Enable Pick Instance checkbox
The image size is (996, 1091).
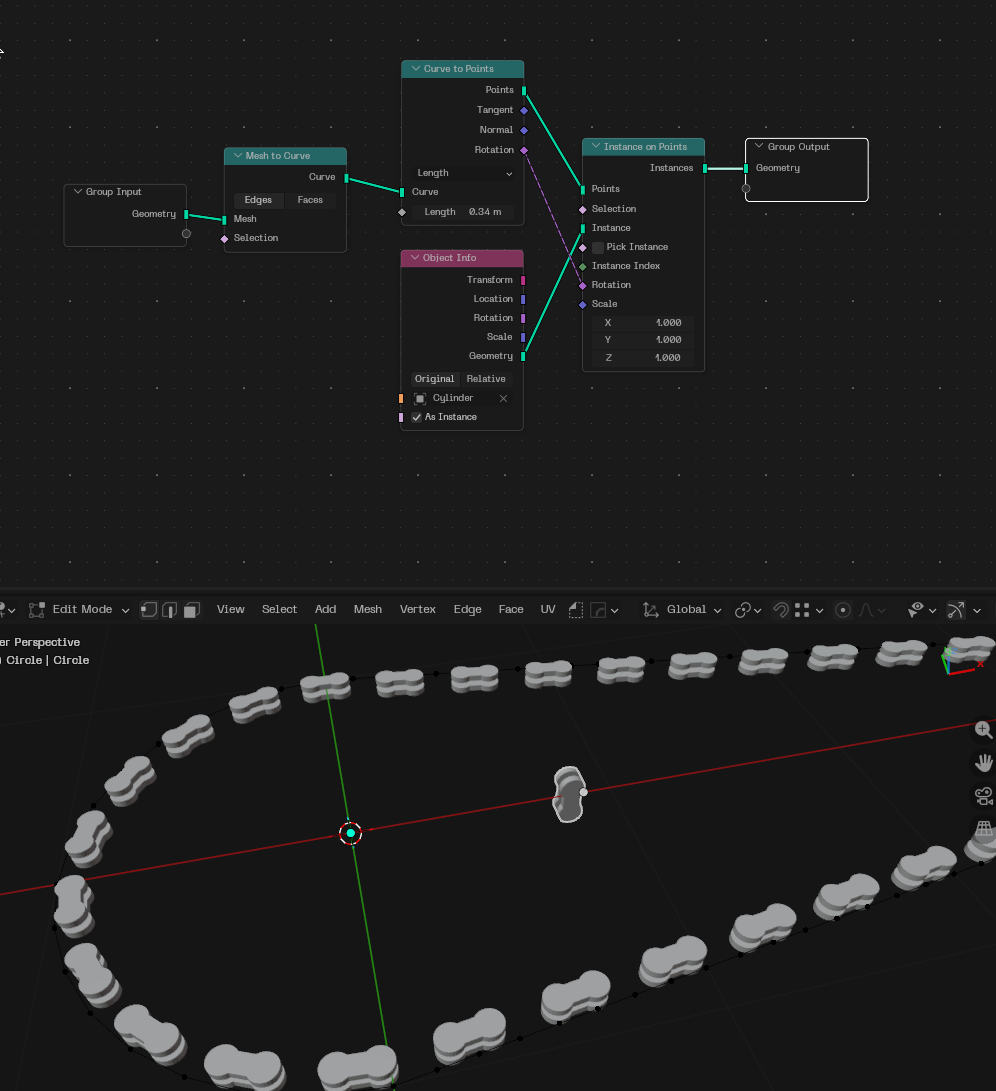(x=598, y=247)
